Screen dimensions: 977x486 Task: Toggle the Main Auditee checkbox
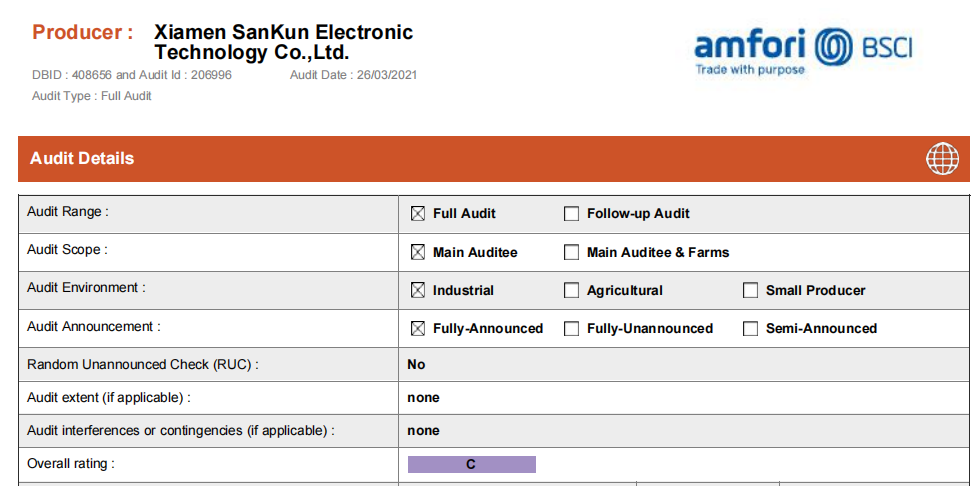point(418,252)
